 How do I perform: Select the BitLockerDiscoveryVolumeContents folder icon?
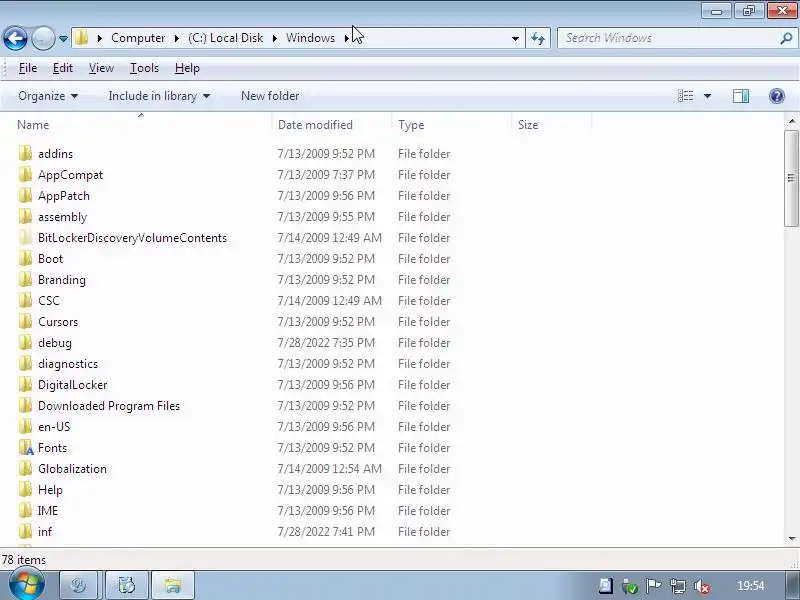(25, 237)
